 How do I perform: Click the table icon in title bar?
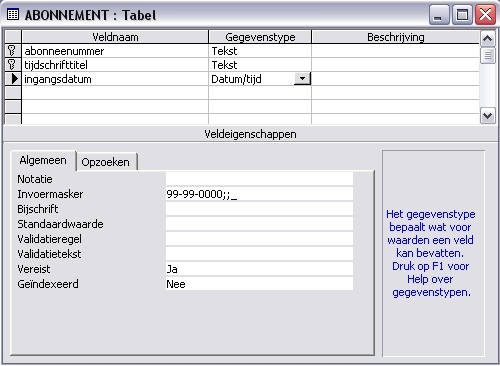[x=13, y=14]
